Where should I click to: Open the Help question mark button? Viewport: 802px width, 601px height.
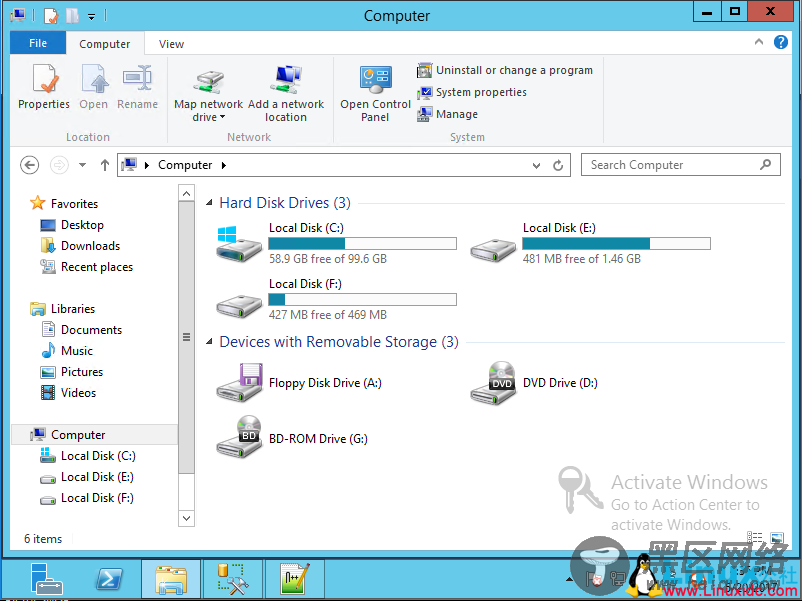click(x=781, y=42)
